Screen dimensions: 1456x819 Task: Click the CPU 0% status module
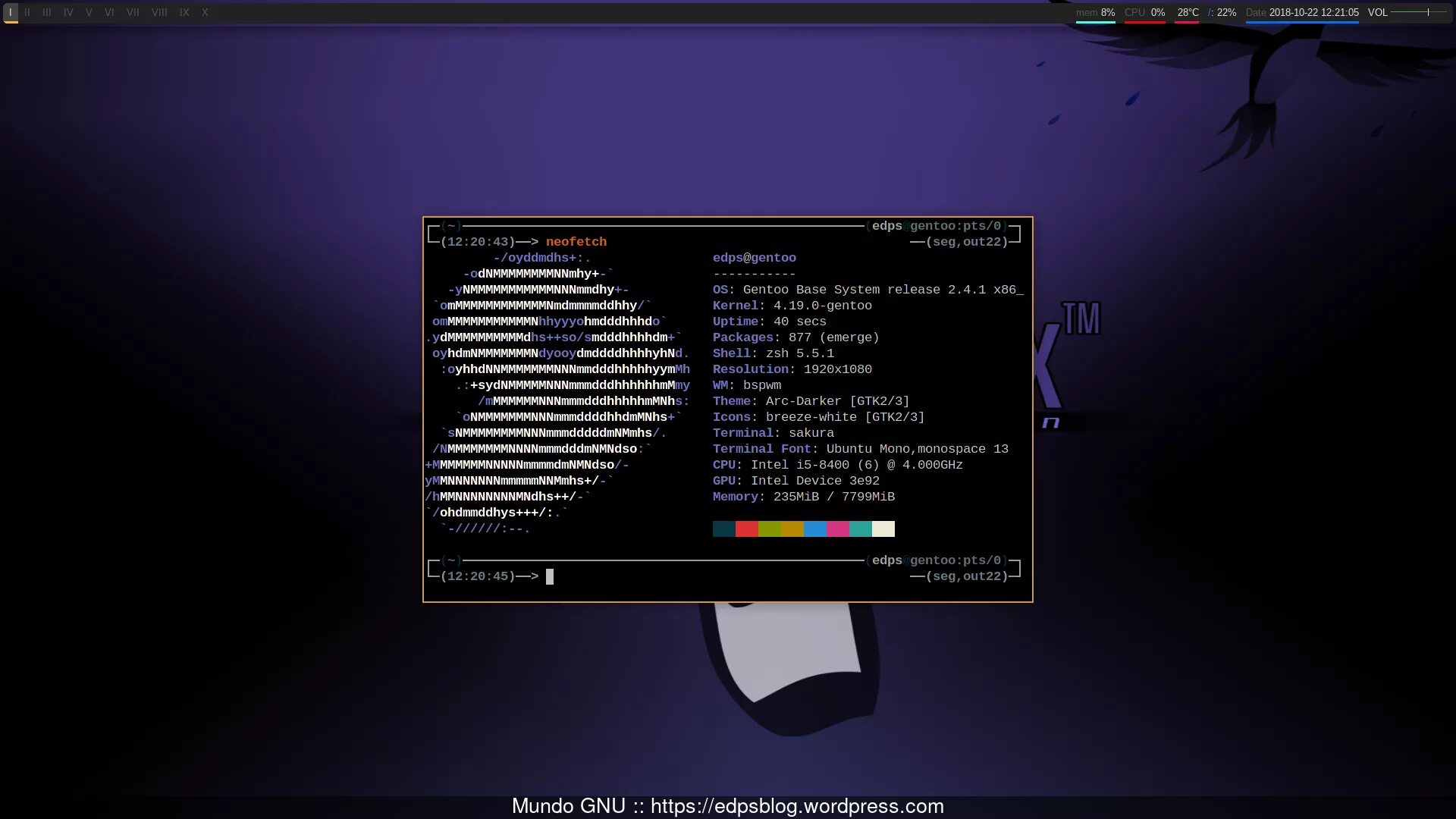pos(1144,13)
